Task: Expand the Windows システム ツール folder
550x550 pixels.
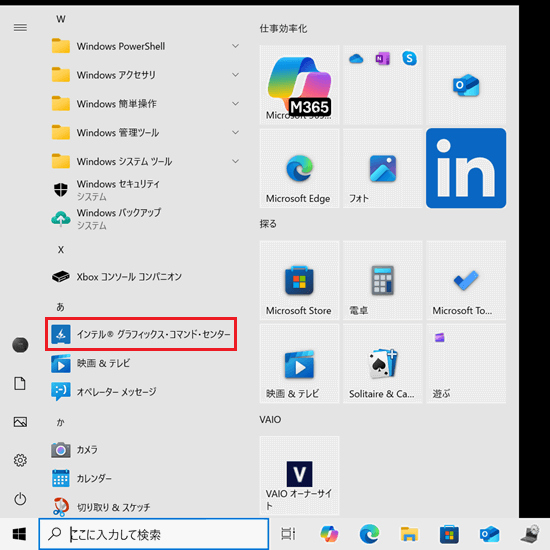Action: pos(145,161)
